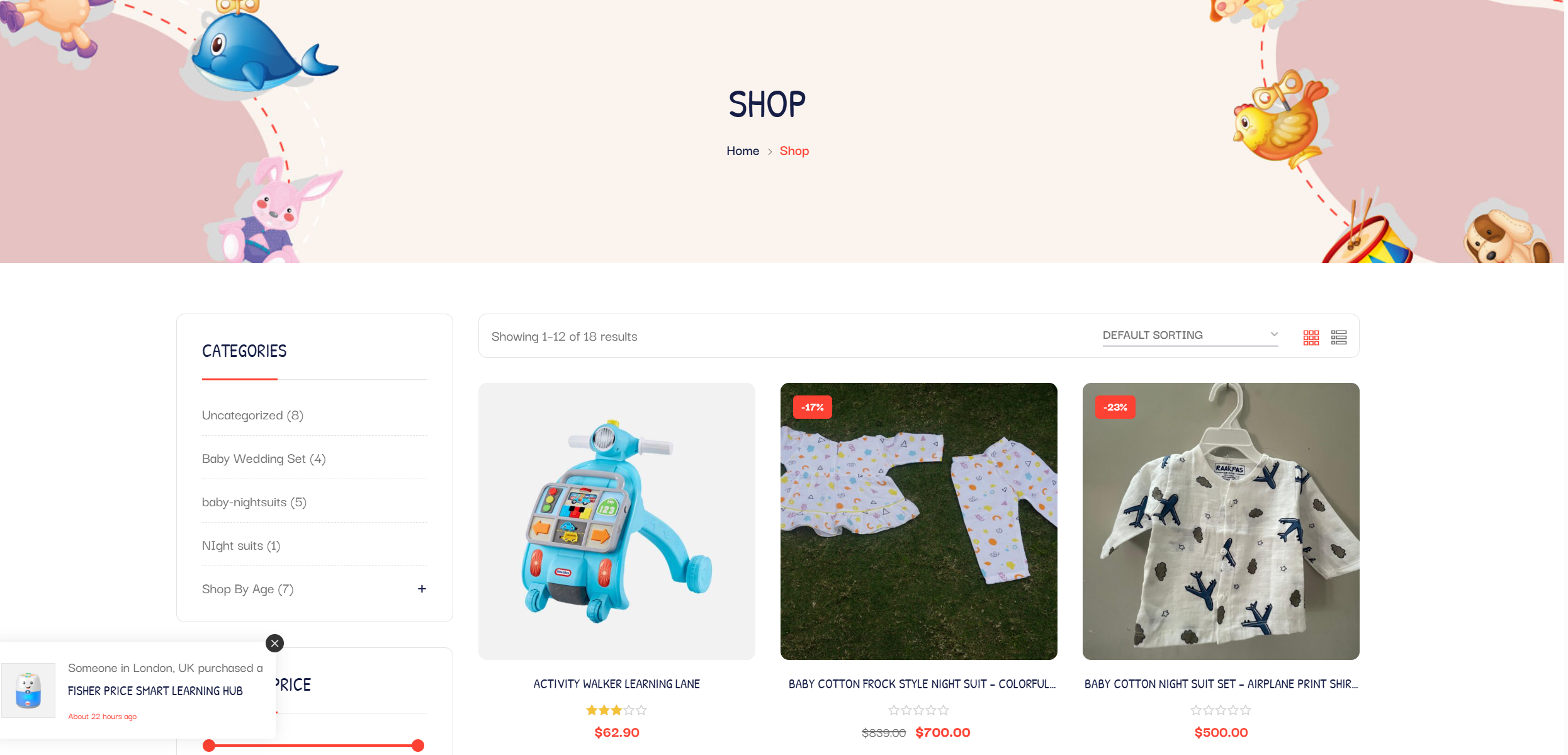This screenshot has width=1568, height=755.
Task: Open the Default Sorting dropdown
Action: (1190, 336)
